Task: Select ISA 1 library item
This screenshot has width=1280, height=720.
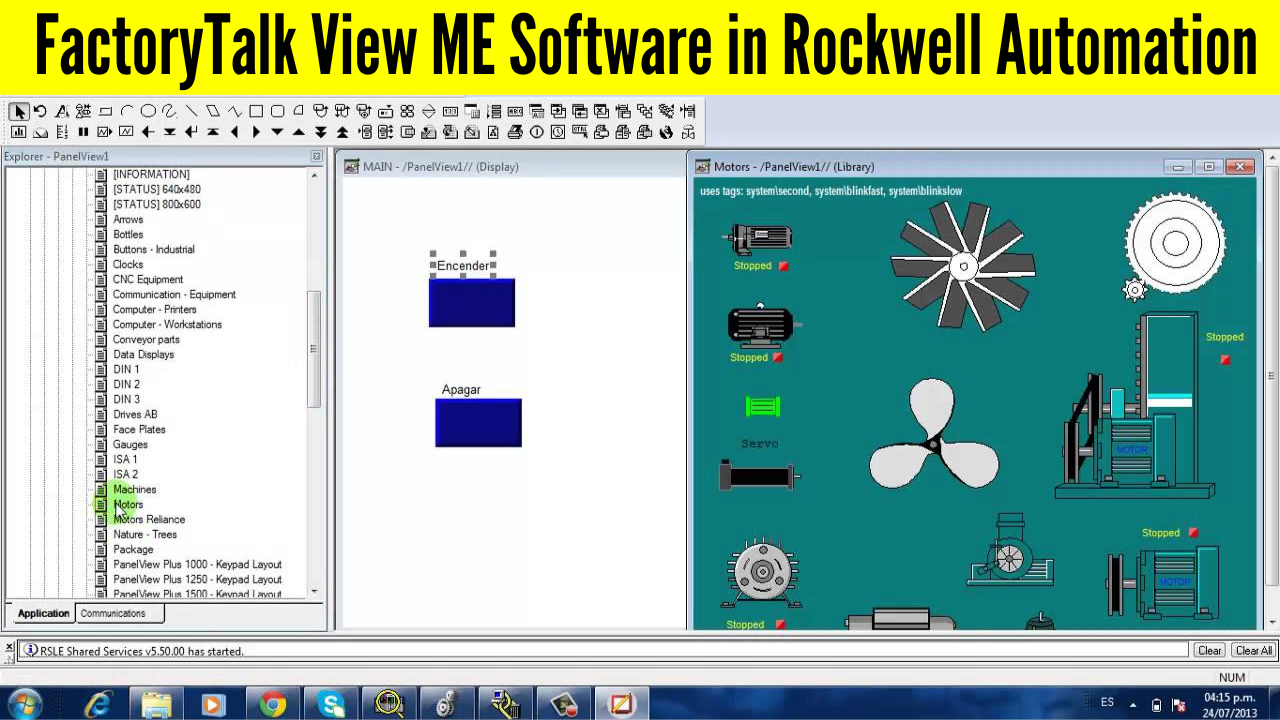Action: (x=125, y=459)
